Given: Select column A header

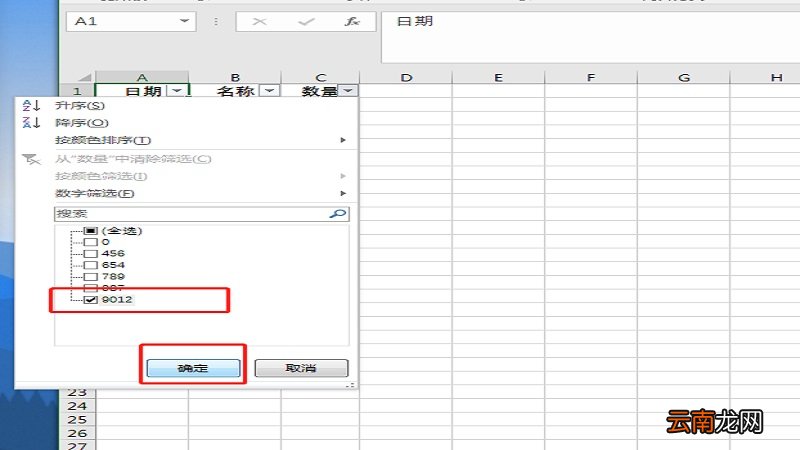Looking at the screenshot, I should point(142,78).
